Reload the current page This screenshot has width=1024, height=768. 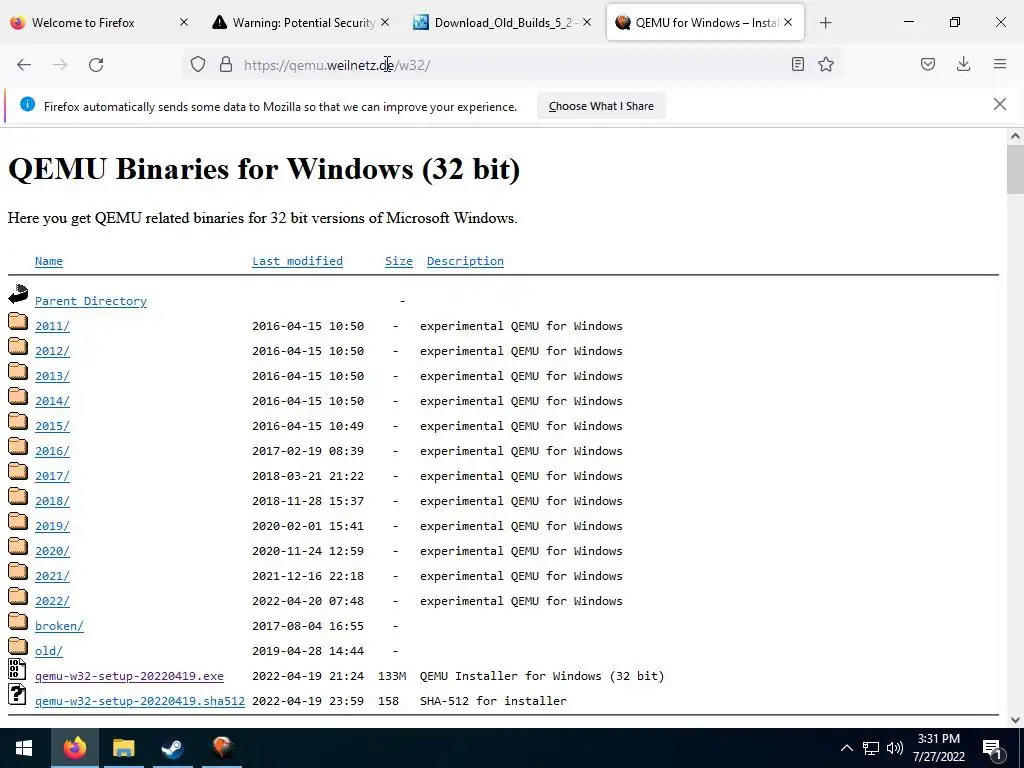pyautogui.click(x=96, y=65)
